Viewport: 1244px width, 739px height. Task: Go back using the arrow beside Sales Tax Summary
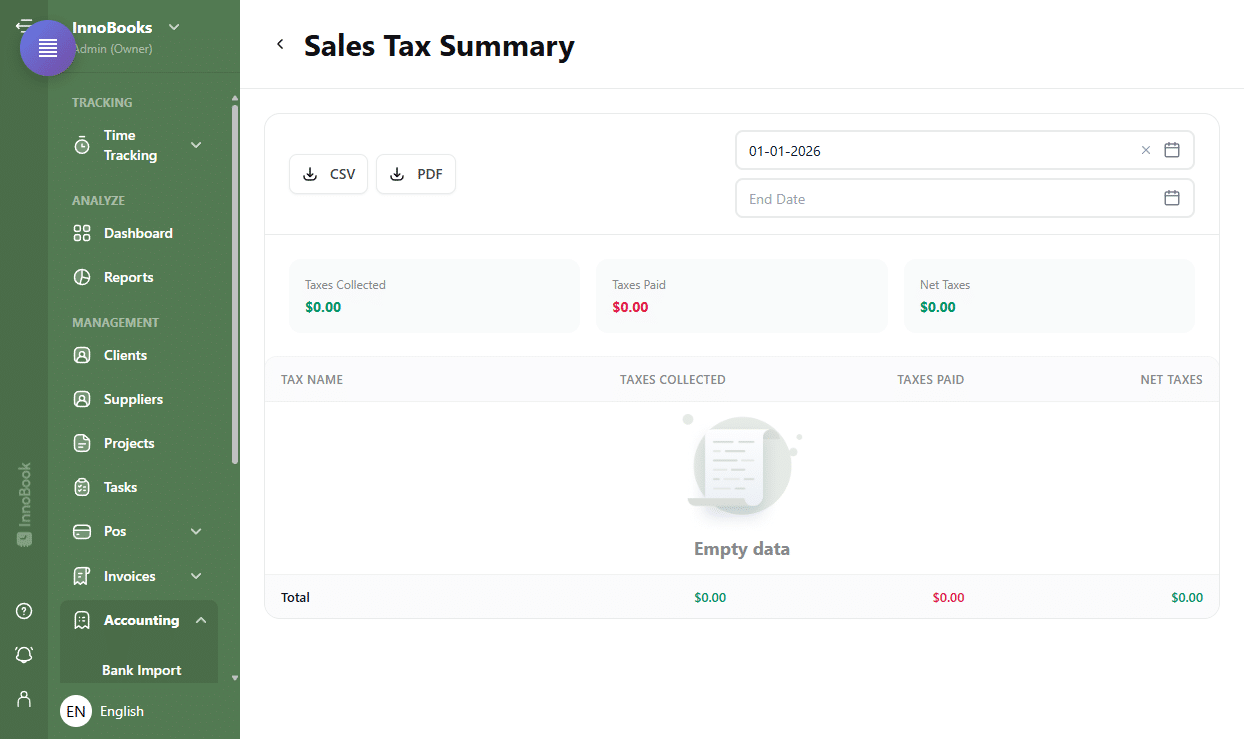click(x=280, y=44)
